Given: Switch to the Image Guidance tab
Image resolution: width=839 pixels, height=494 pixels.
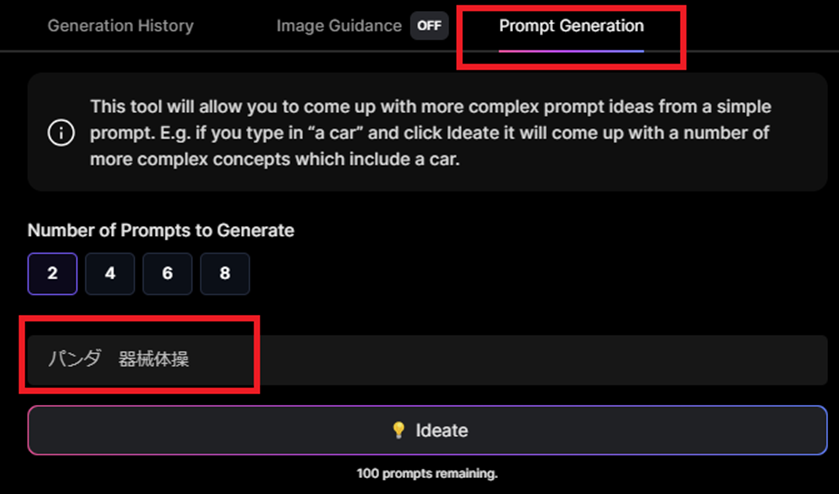Looking at the screenshot, I should [x=339, y=26].
